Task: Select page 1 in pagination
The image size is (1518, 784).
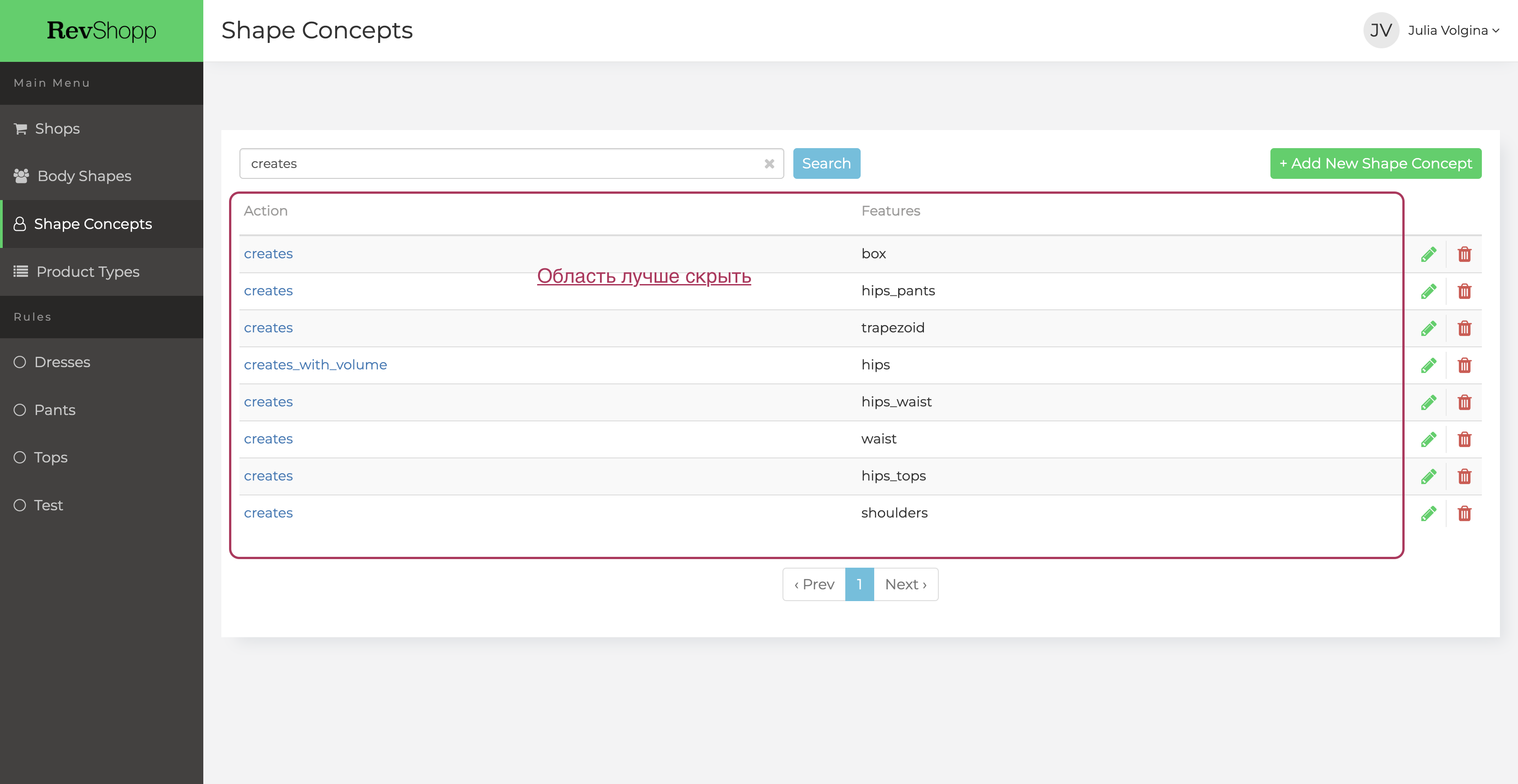Action: (x=859, y=584)
